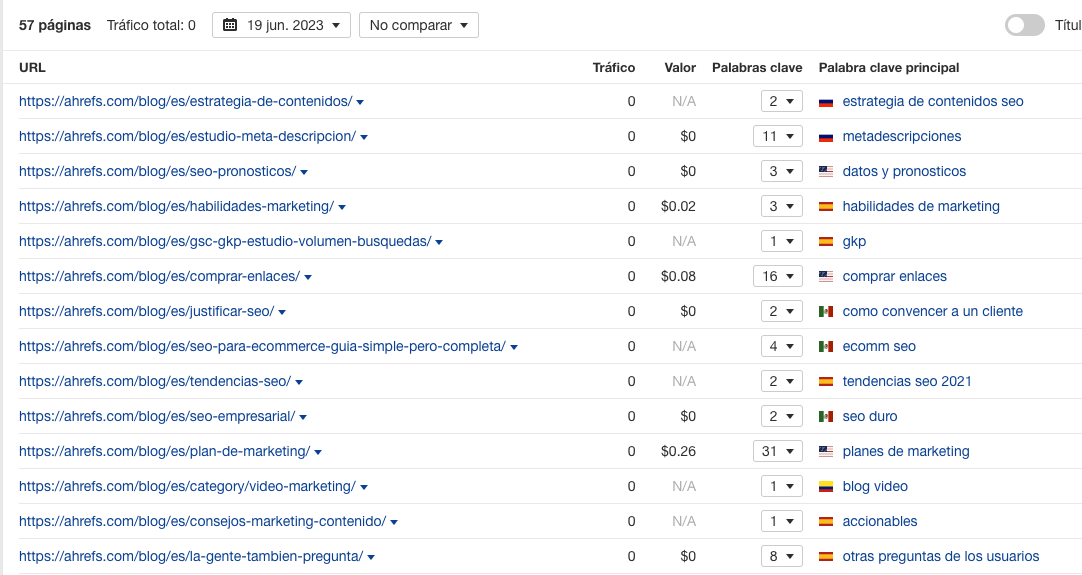Click keyword tendencias seo 2021
The height and width of the screenshot is (575, 1082).
[x=907, y=381]
